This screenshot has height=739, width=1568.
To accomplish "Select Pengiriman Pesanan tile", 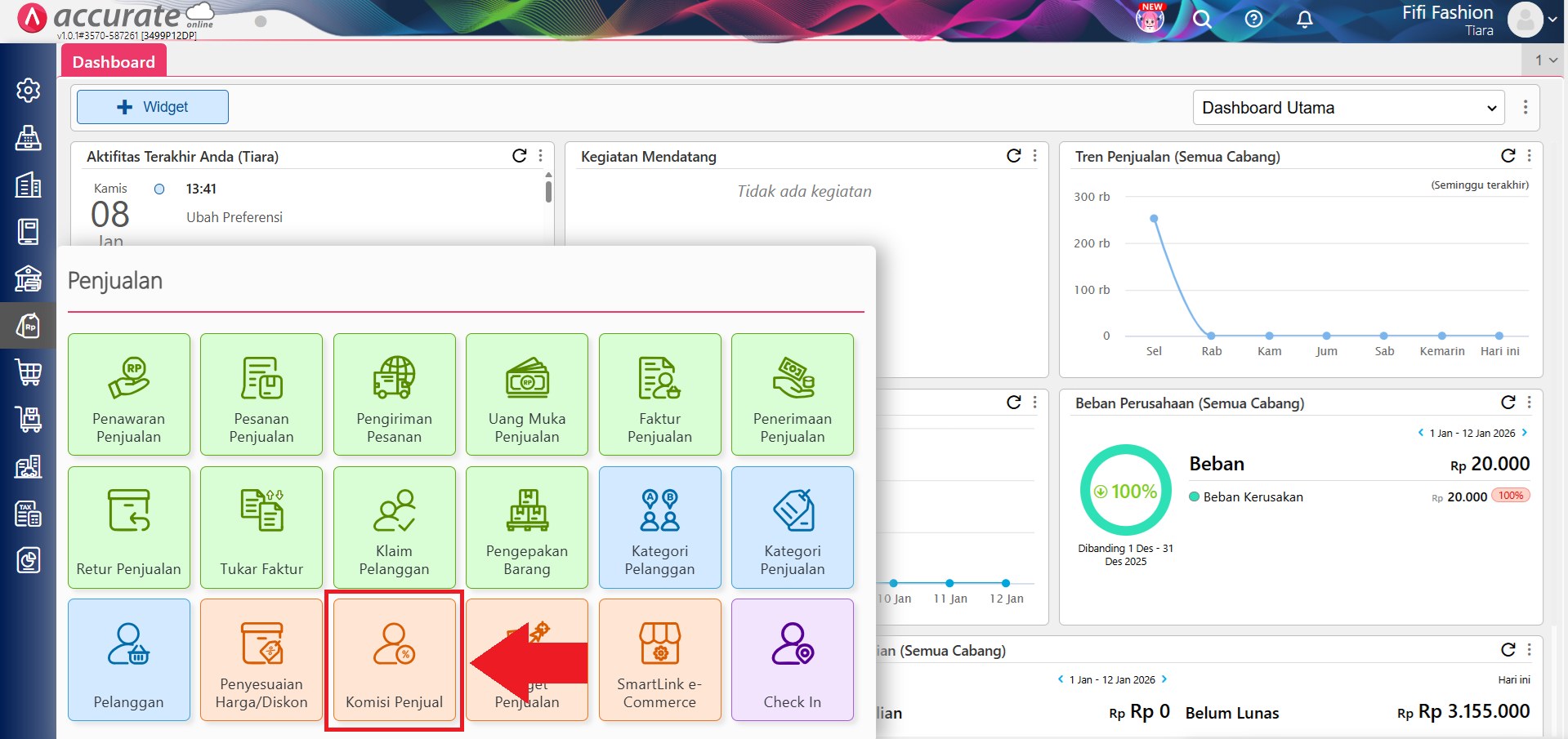I will click(394, 394).
